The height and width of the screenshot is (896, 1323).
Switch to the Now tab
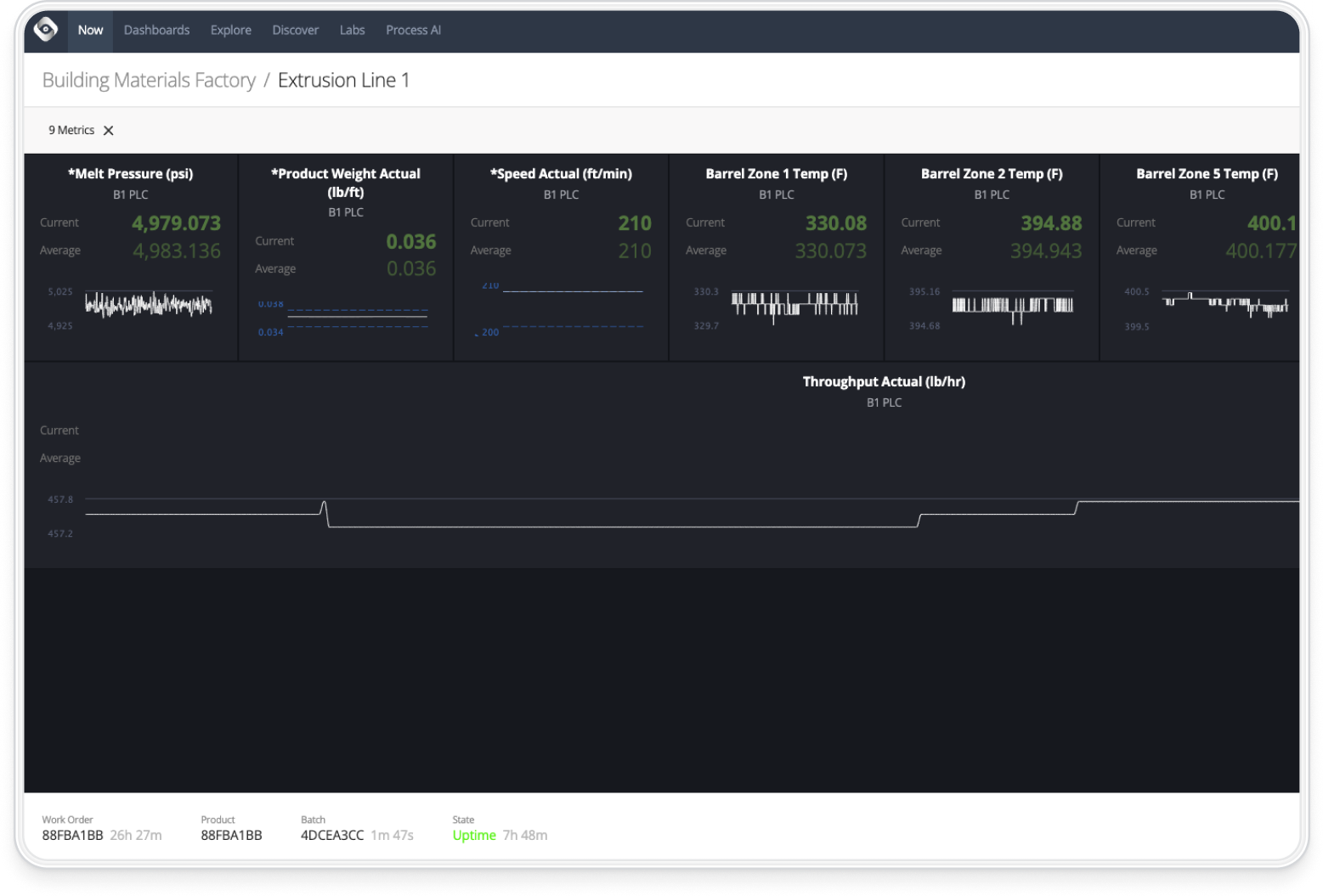coord(90,30)
